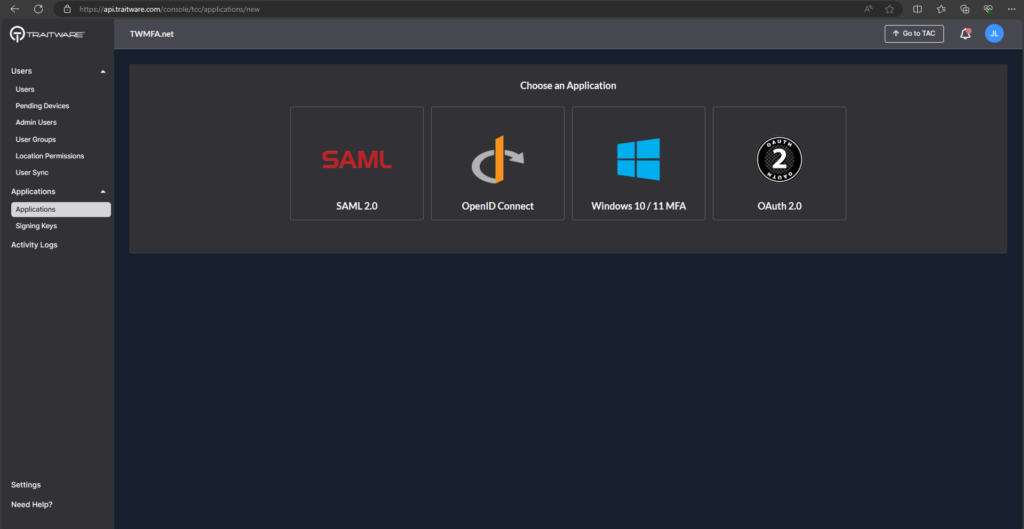Choose the Windows 10 / 11 MFA label

point(638,206)
